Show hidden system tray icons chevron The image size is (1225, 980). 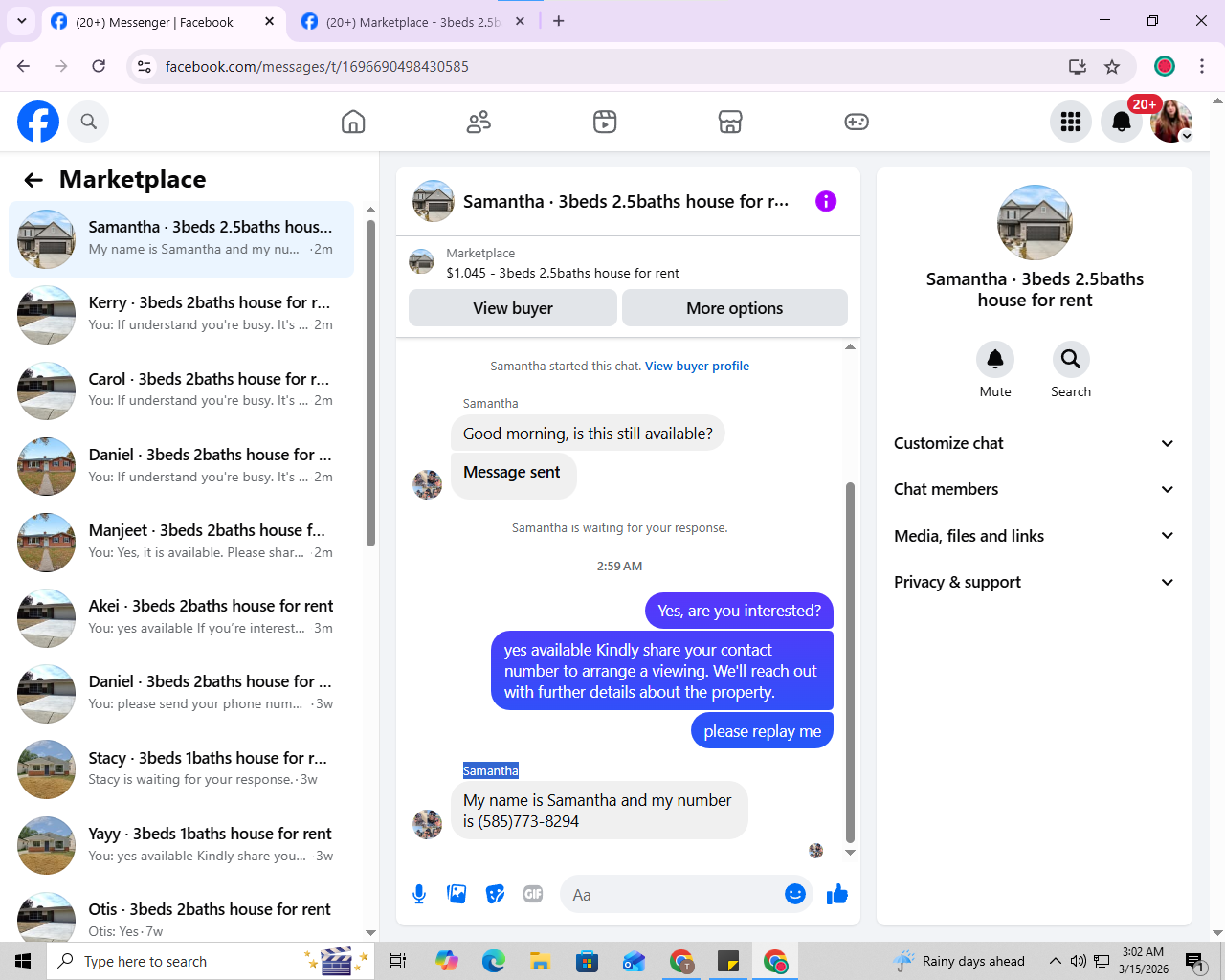1055,961
